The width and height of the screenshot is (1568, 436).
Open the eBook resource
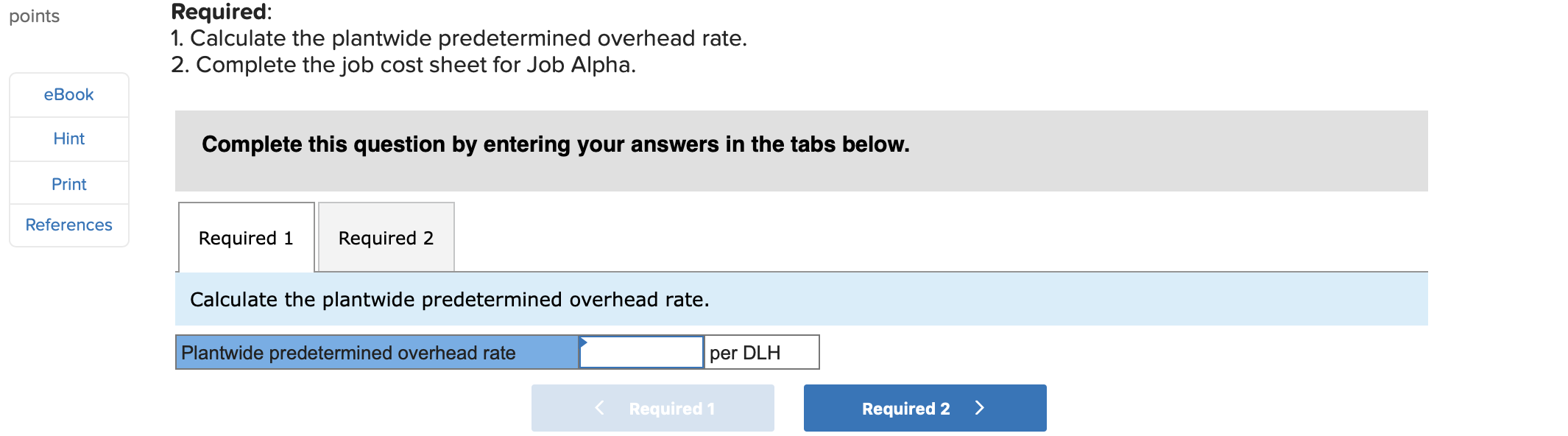point(68,94)
